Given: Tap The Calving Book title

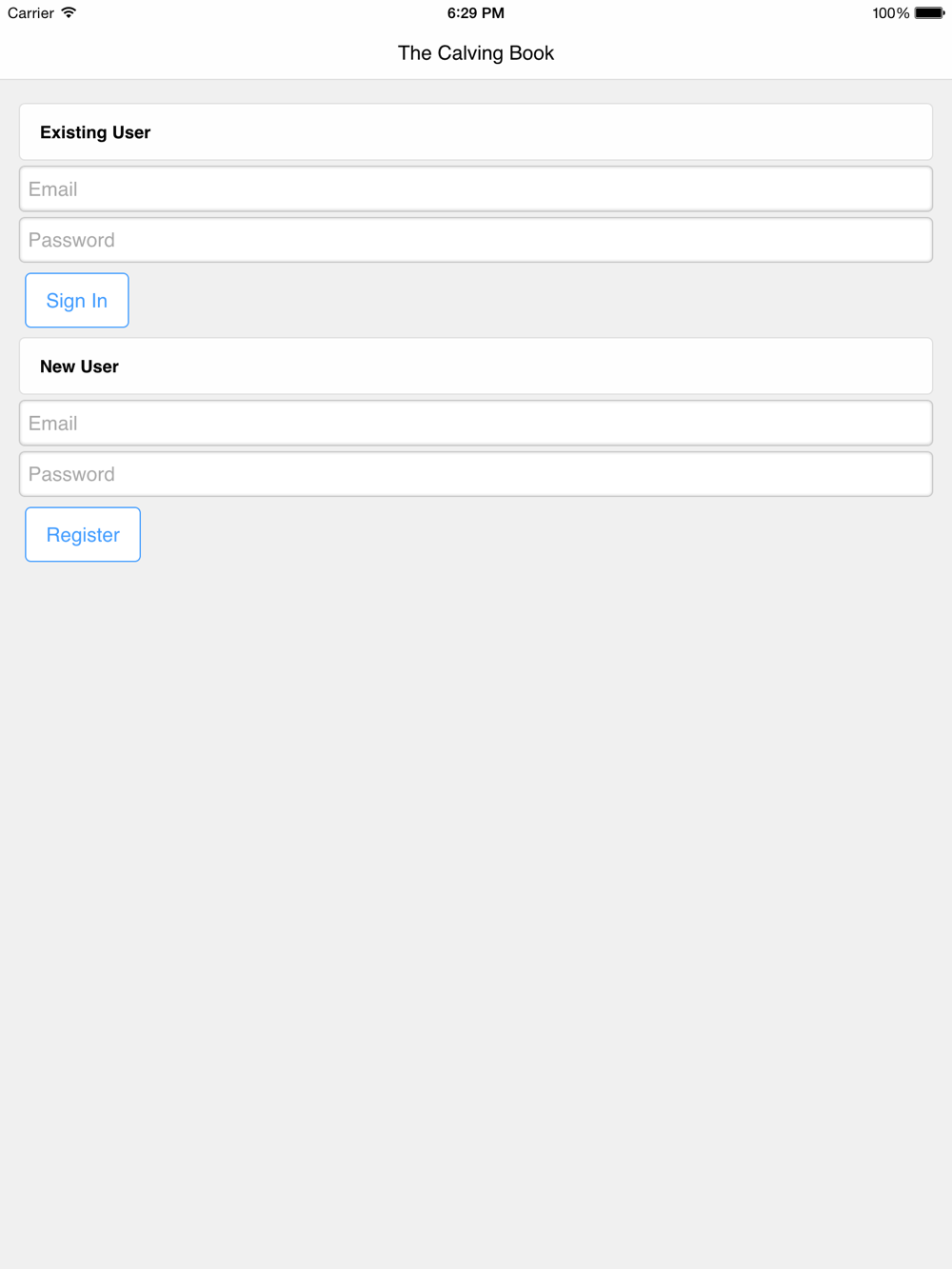Looking at the screenshot, I should (475, 53).
